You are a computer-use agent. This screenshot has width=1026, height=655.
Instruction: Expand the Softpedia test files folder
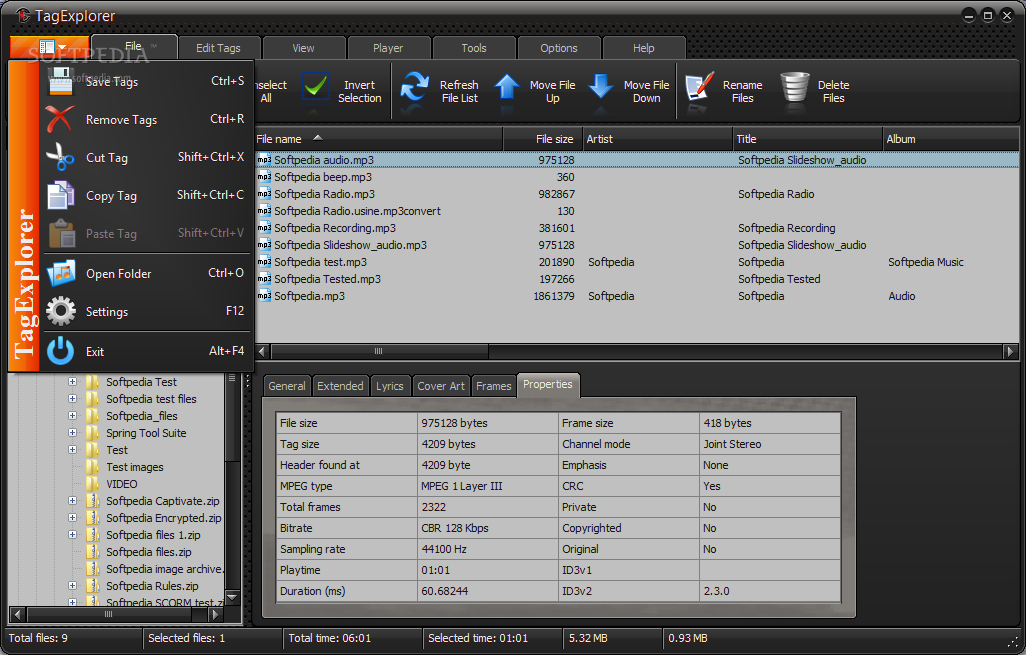click(x=73, y=398)
